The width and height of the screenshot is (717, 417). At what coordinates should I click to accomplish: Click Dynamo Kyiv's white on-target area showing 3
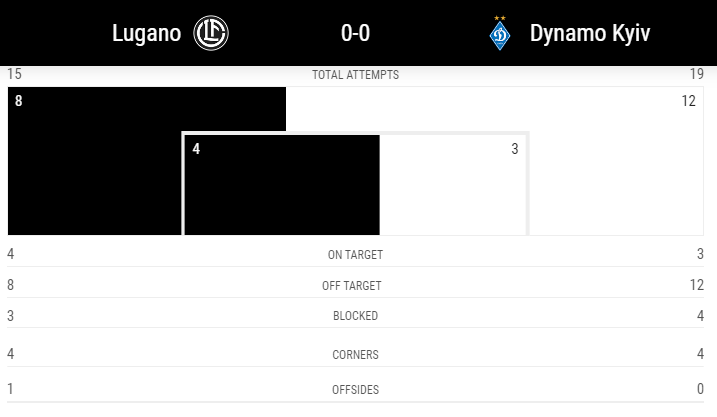(x=453, y=185)
